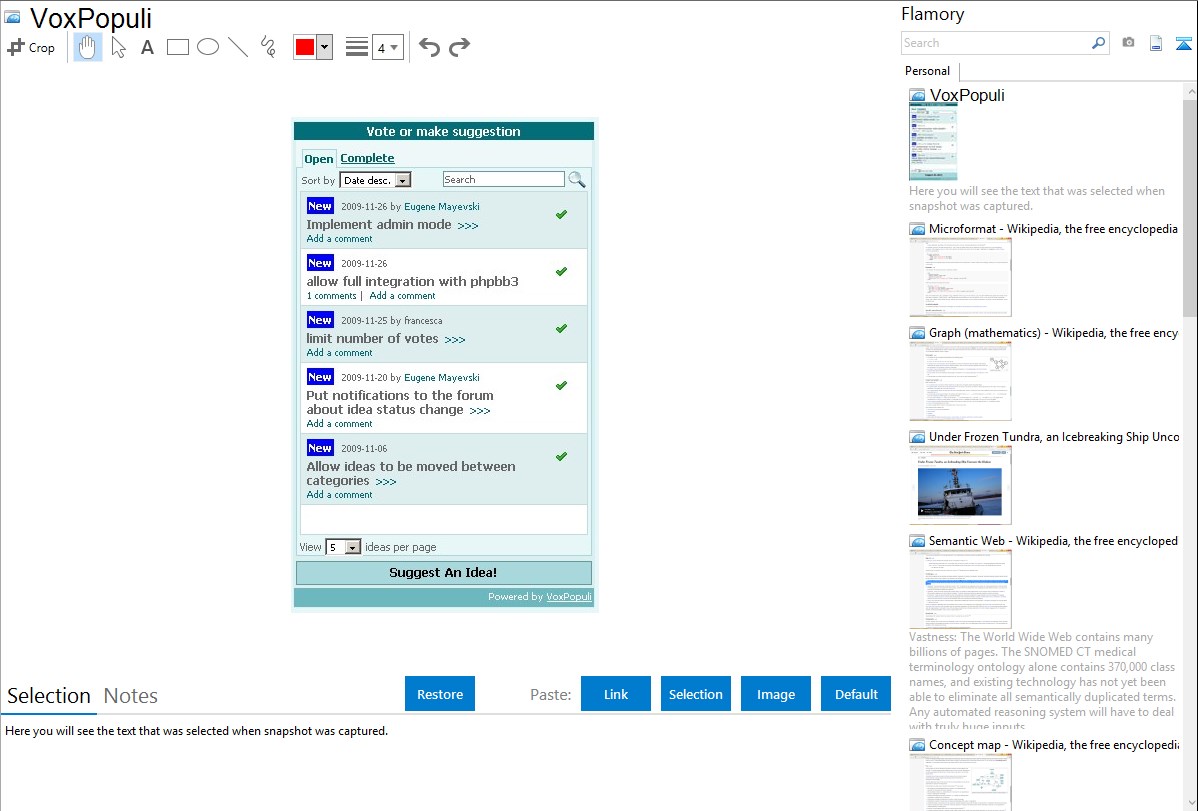The height and width of the screenshot is (811, 1198).
Task: Click green checkmark for limit number of votes
Action: [x=562, y=329]
